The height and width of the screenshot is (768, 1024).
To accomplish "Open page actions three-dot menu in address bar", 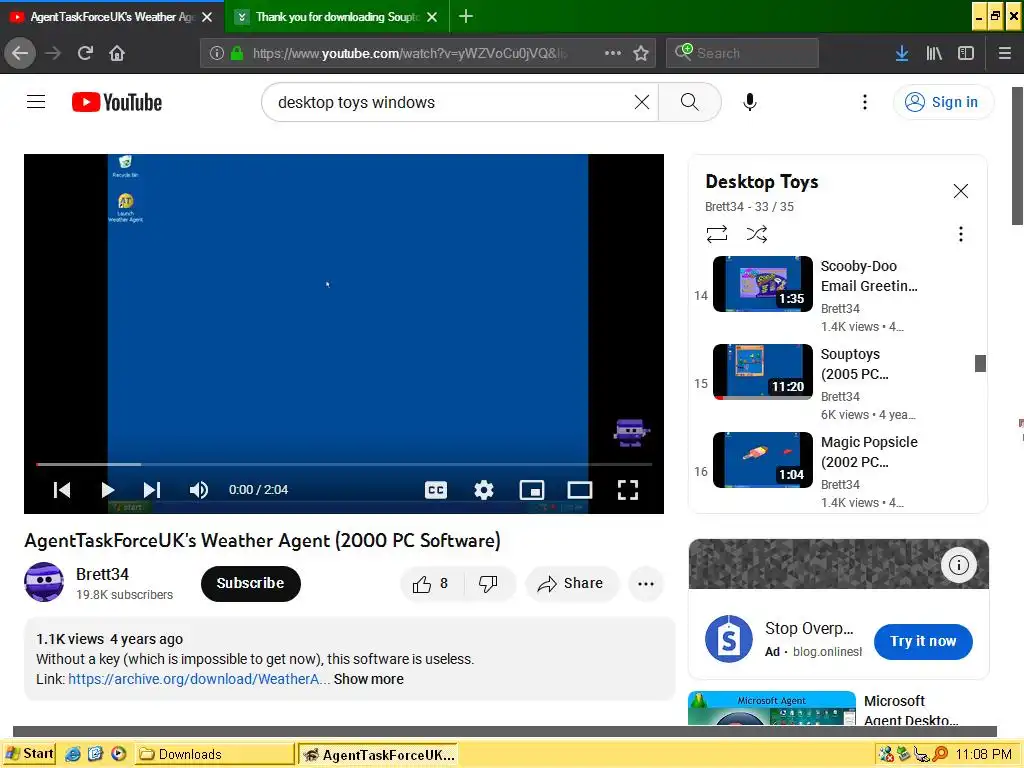I will (613, 53).
